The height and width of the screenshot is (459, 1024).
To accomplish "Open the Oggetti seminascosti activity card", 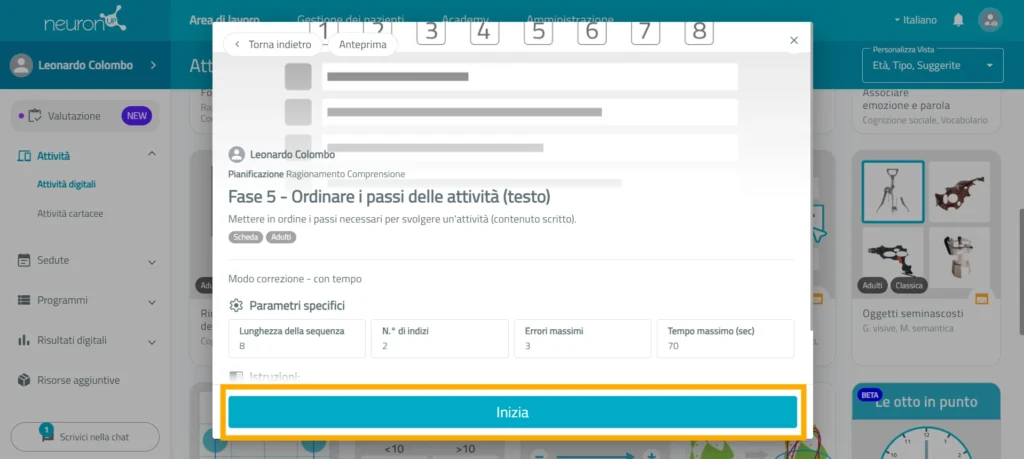I will 926,258.
